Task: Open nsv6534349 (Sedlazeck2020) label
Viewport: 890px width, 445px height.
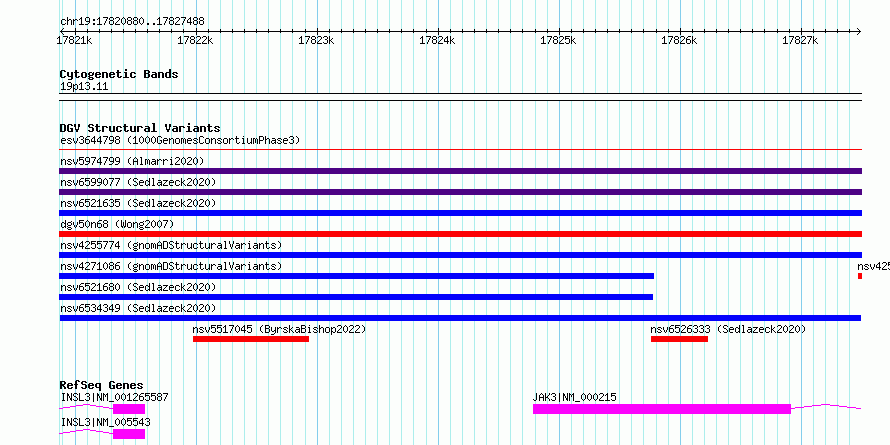Action: click(x=138, y=308)
